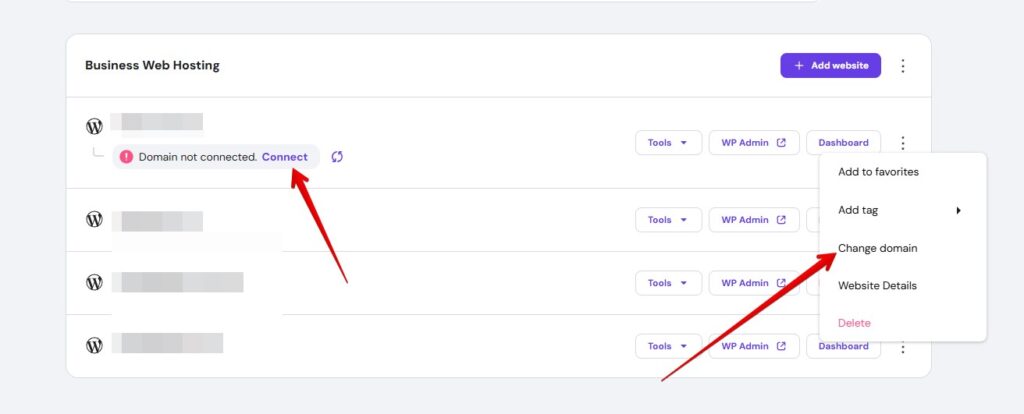1024x414 pixels.
Task: Open the Business Web Hosting kebab menu
Action: [903, 65]
